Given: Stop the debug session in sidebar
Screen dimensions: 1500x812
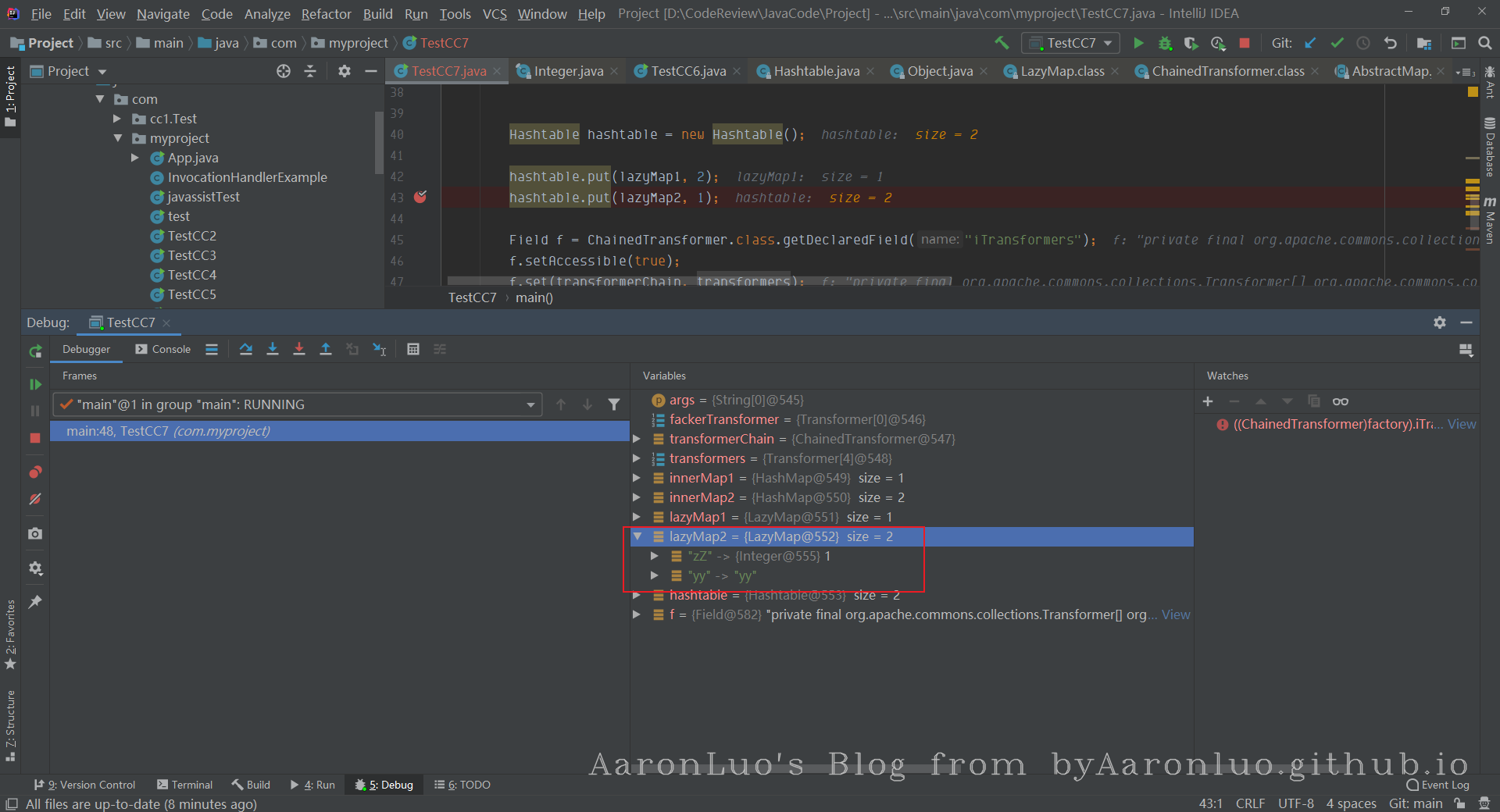Looking at the screenshot, I should point(35,438).
